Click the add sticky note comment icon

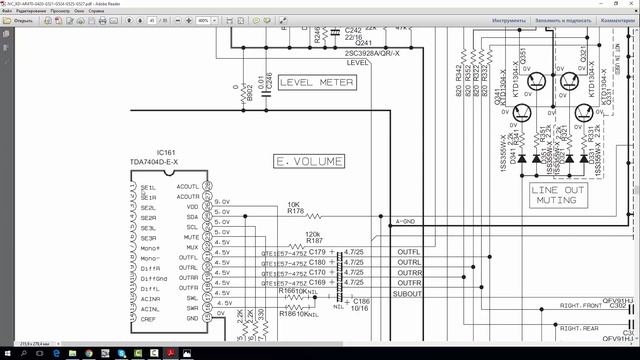click(256, 20)
